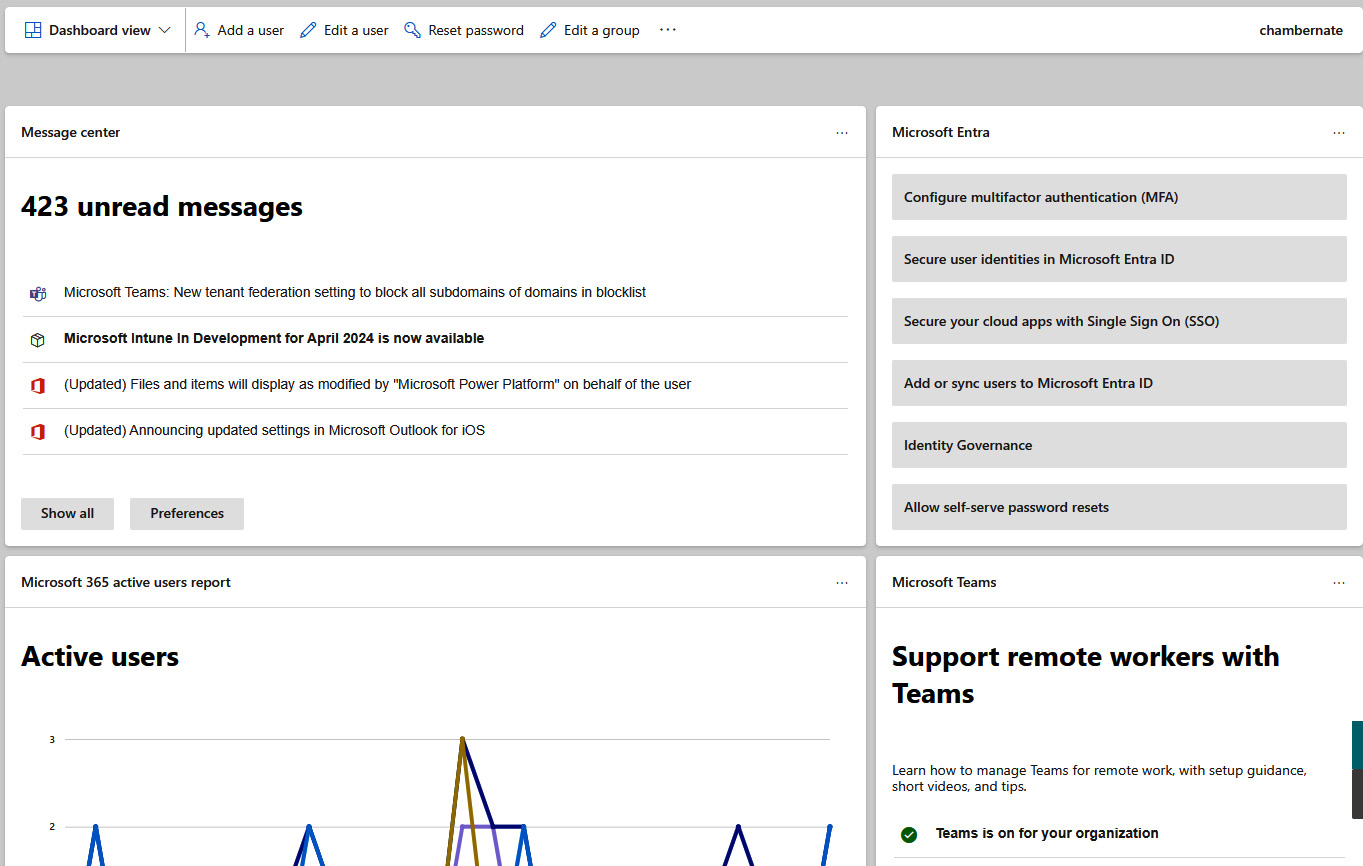Click the Show all button
1363x866 pixels.
[x=67, y=513]
